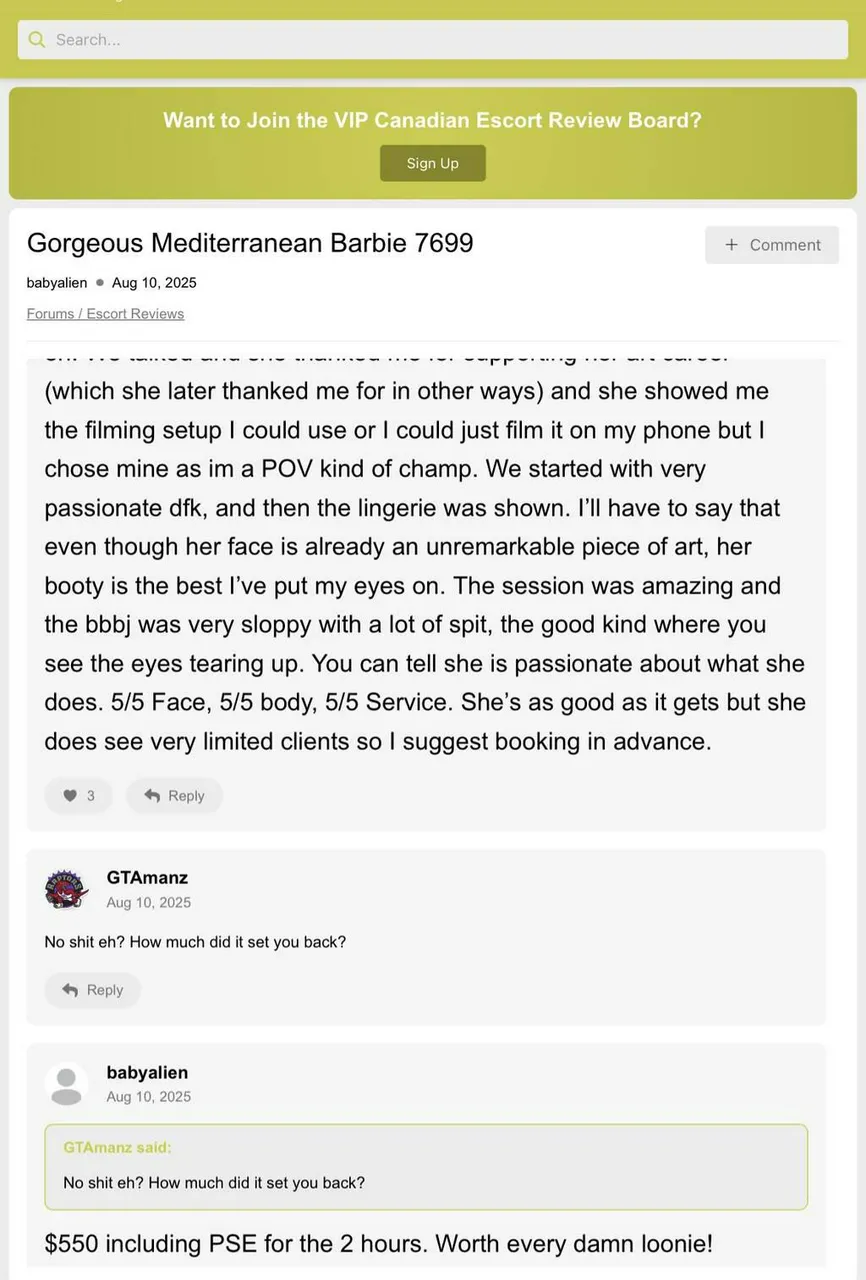866x1280 pixels.
Task: Click the VIP Review Board banner heading
Action: pyautogui.click(x=432, y=120)
